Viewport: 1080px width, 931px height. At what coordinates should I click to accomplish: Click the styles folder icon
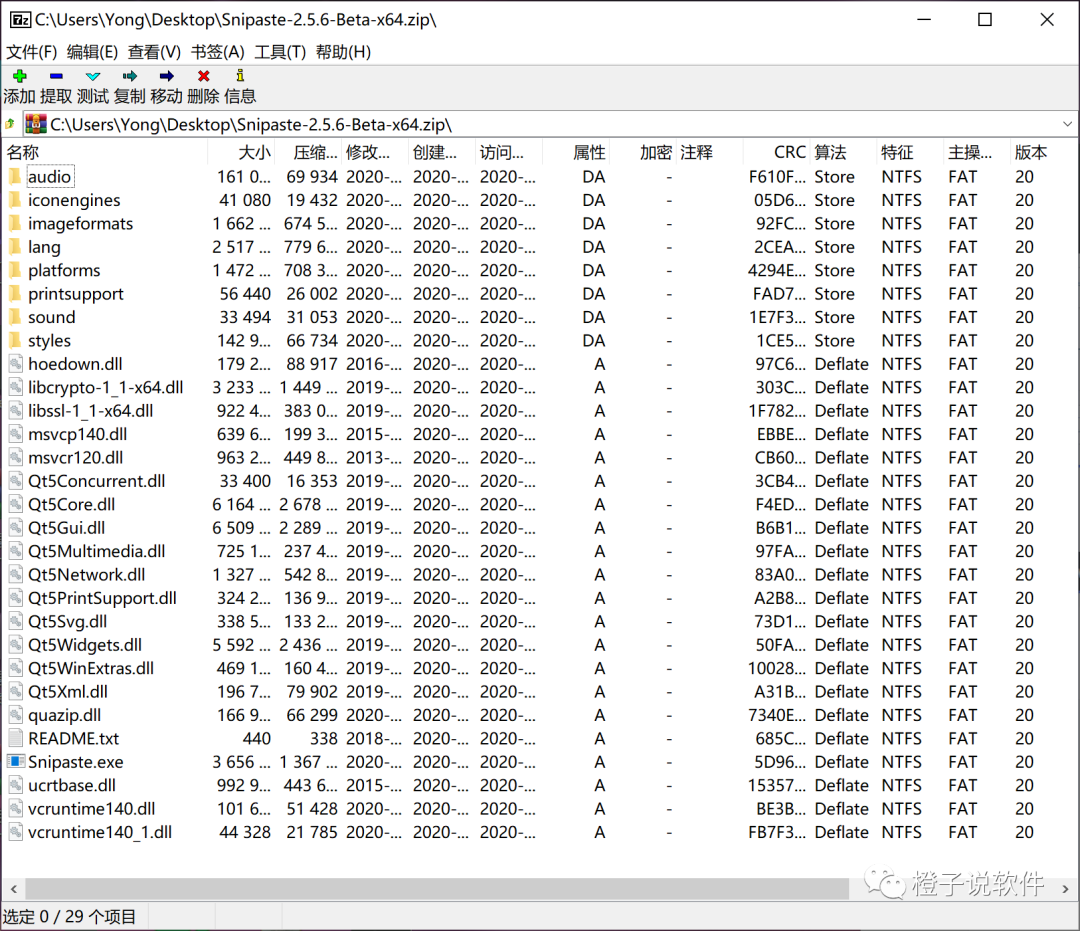click(x=14, y=341)
